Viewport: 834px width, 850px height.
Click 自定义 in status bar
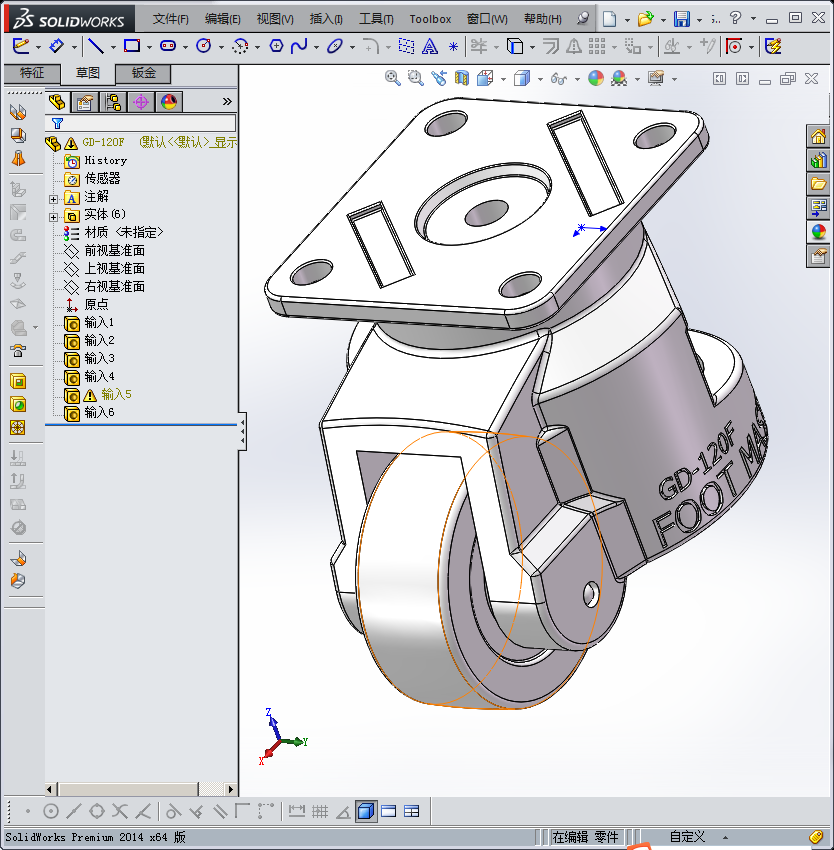(x=687, y=836)
